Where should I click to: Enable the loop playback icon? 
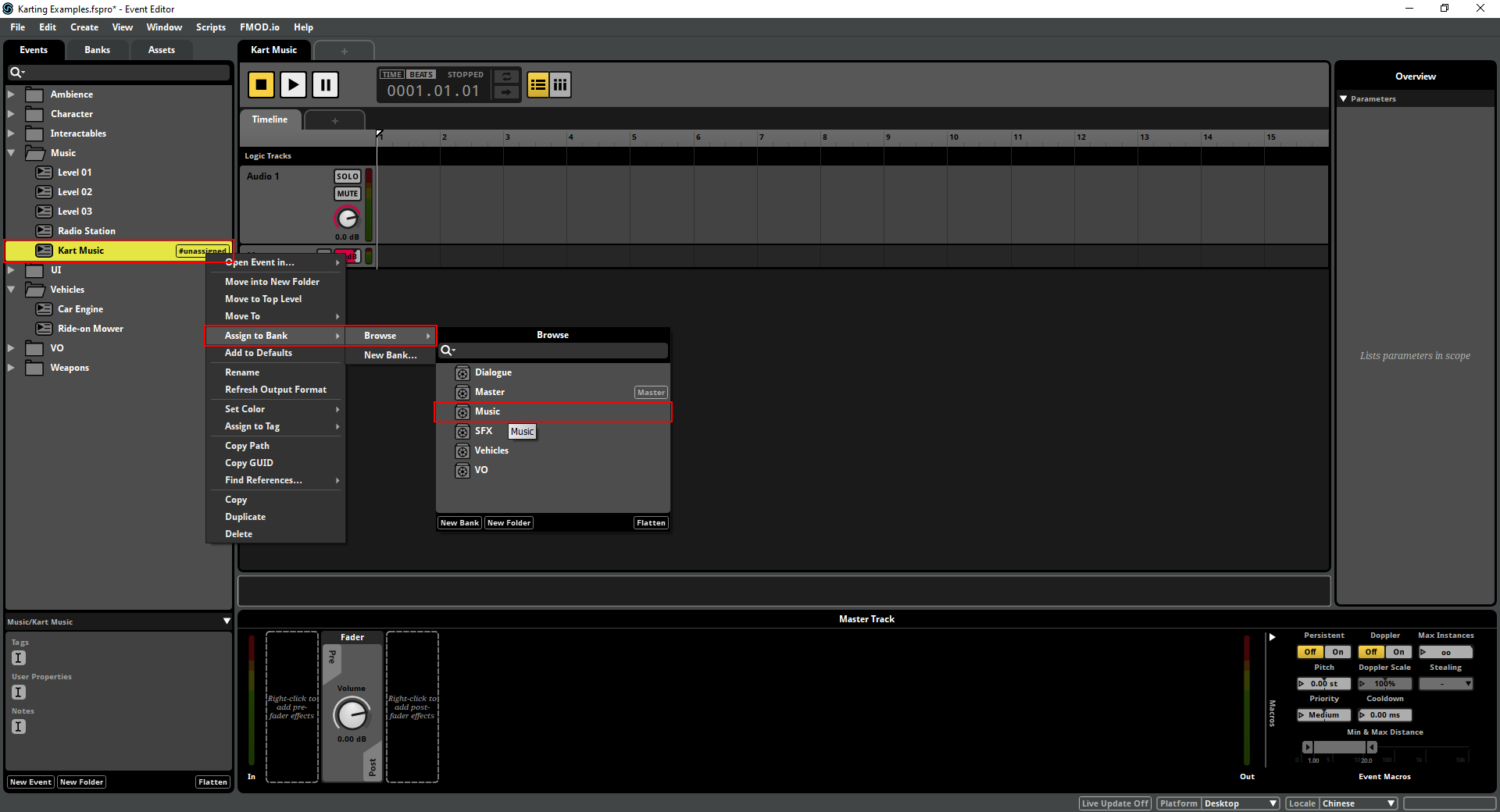[x=505, y=77]
